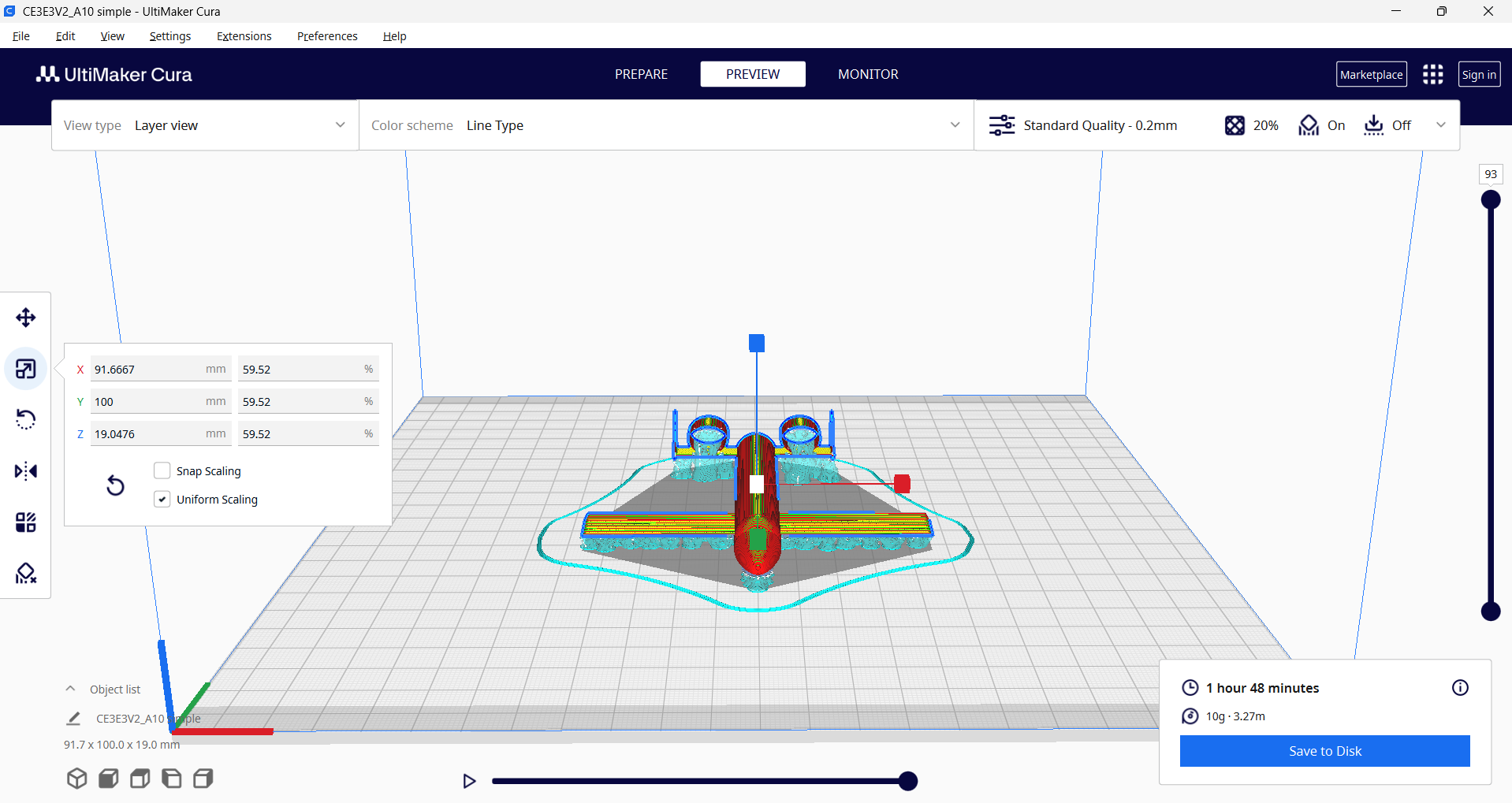Open the Extensions menu

click(x=244, y=36)
